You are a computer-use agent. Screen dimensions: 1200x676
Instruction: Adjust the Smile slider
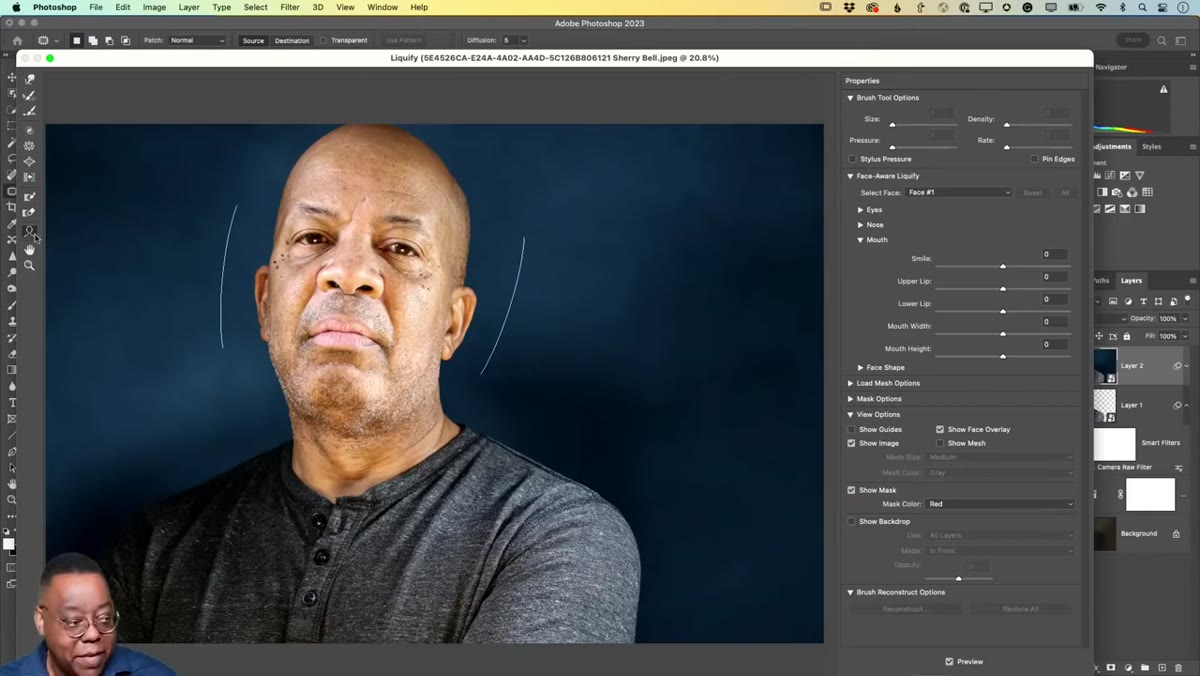(x=1003, y=266)
